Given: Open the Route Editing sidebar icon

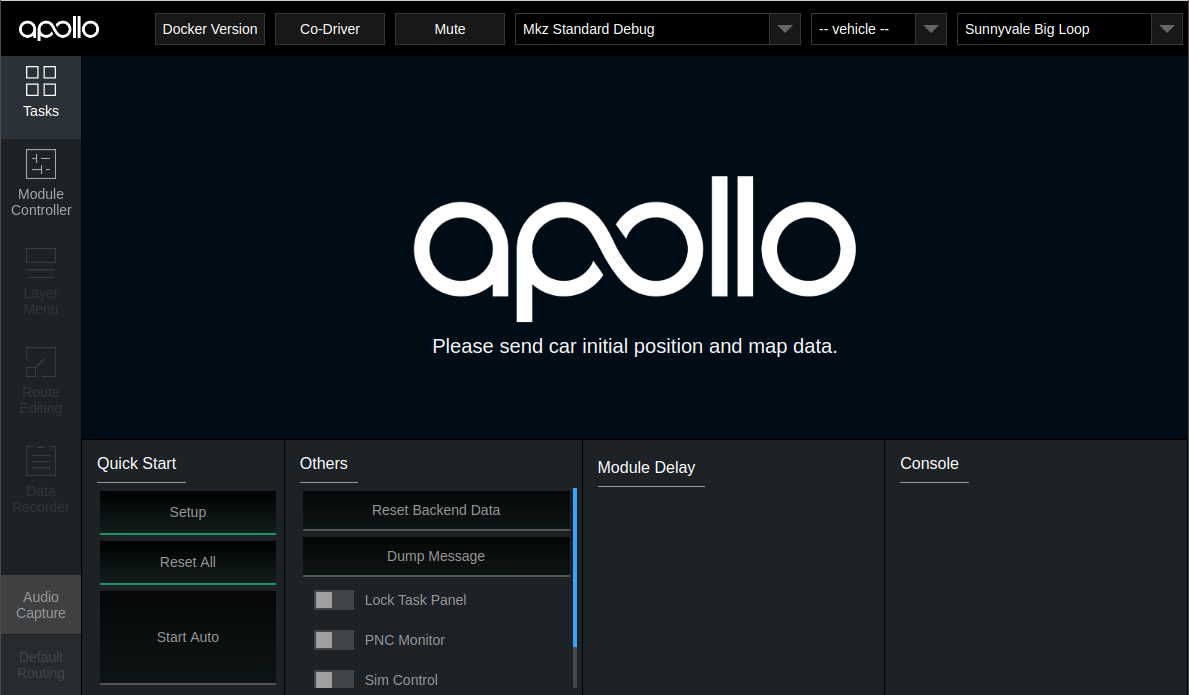Looking at the screenshot, I should pyautogui.click(x=41, y=362).
